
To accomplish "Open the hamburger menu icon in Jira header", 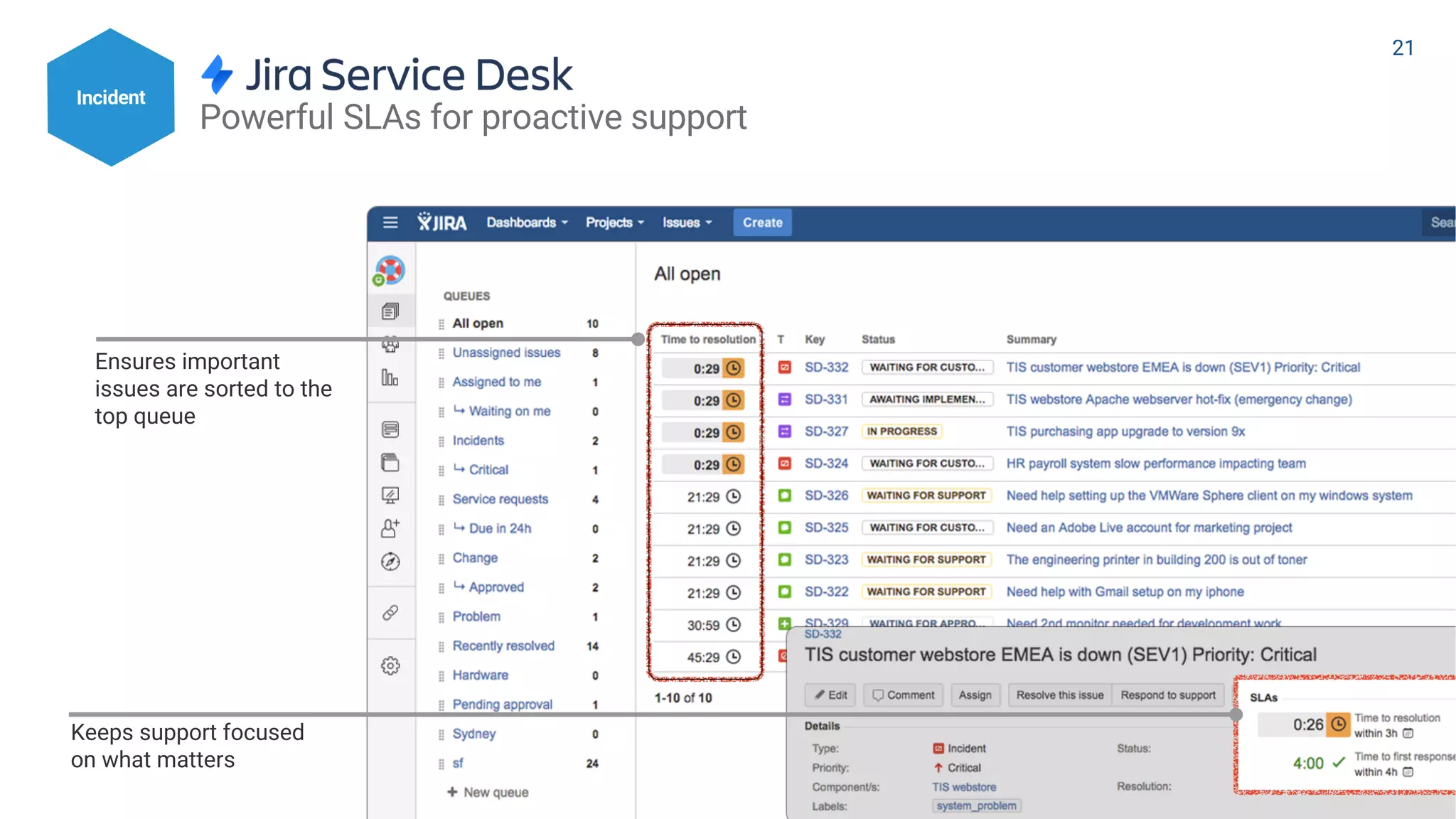I will coord(390,223).
